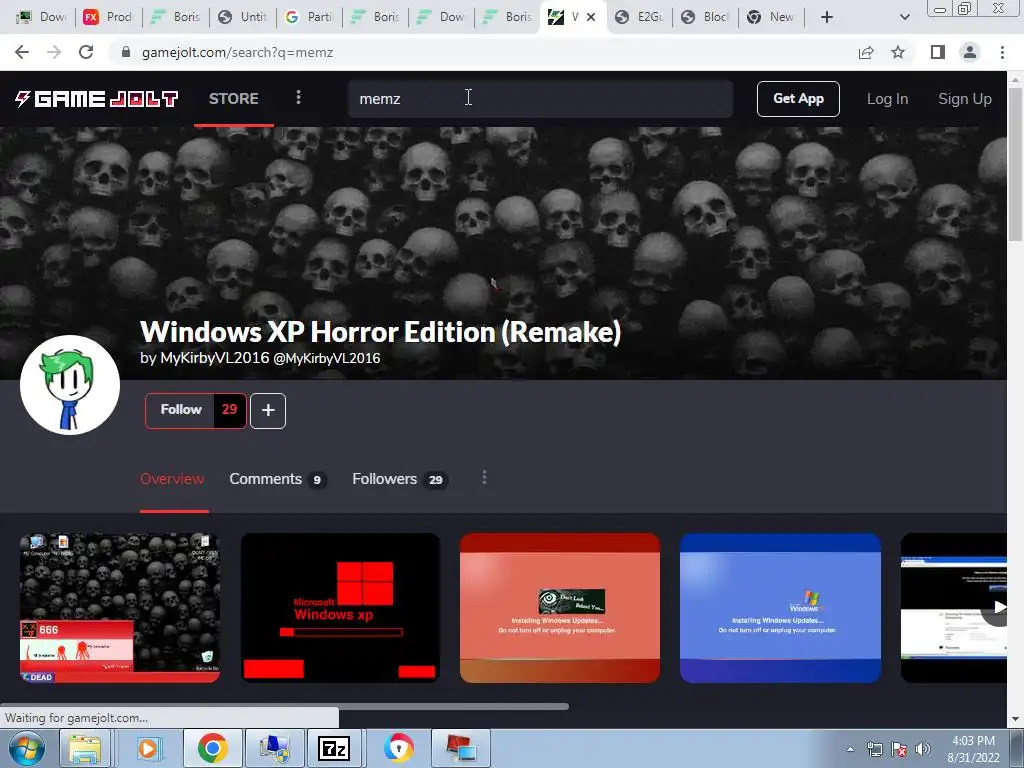Click the gamejolt.com address bar URL
The height and width of the screenshot is (768, 1024).
pyautogui.click(x=238, y=52)
